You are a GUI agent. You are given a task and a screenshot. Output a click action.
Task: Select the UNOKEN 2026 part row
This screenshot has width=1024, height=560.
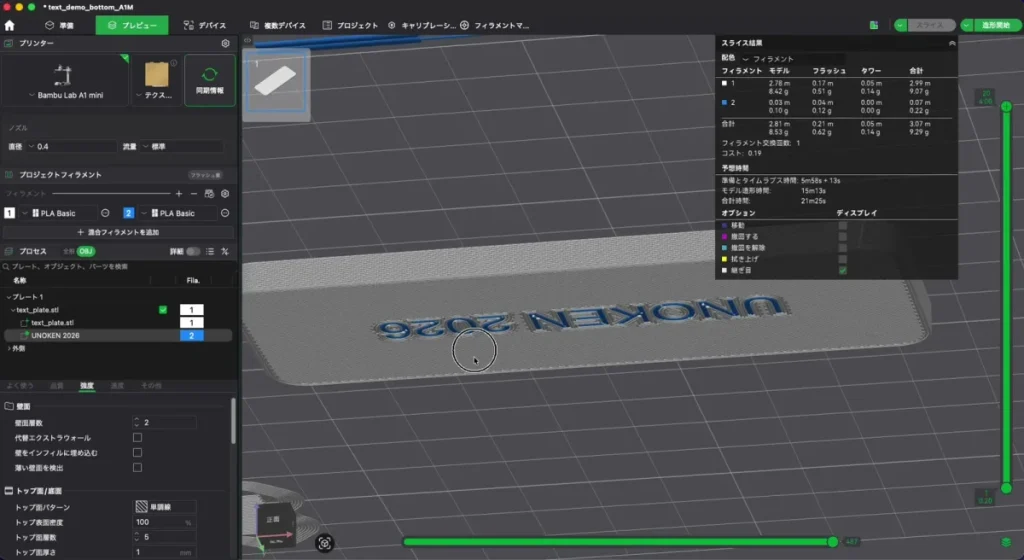118,335
